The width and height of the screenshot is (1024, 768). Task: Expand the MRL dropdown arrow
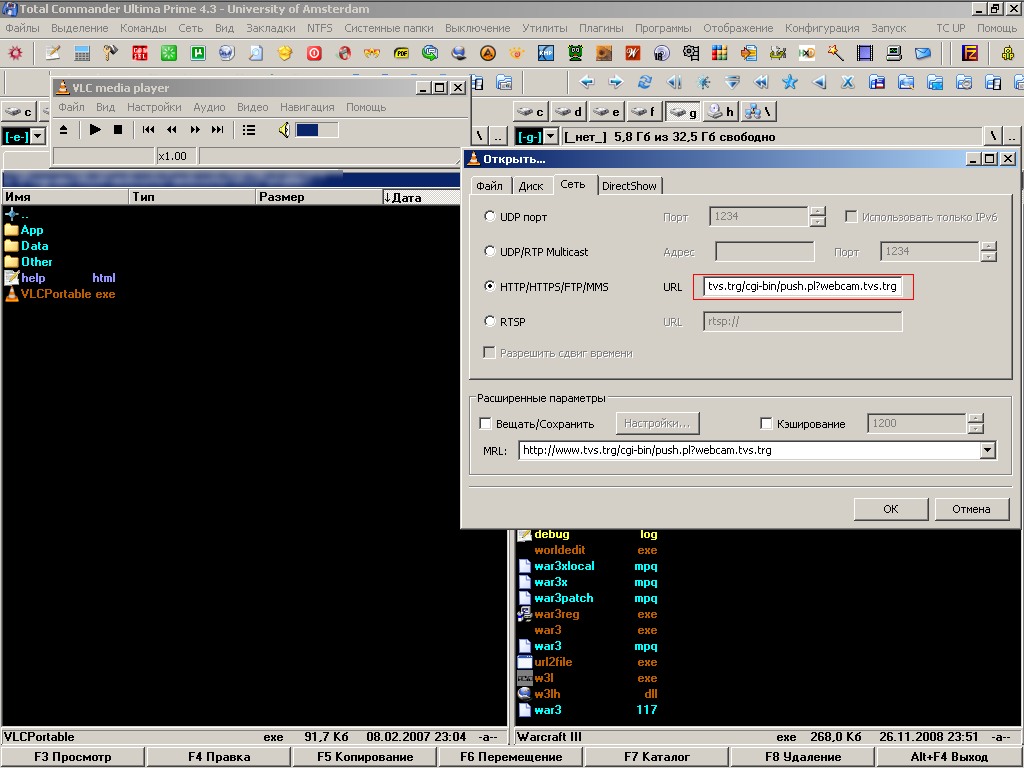tap(988, 451)
